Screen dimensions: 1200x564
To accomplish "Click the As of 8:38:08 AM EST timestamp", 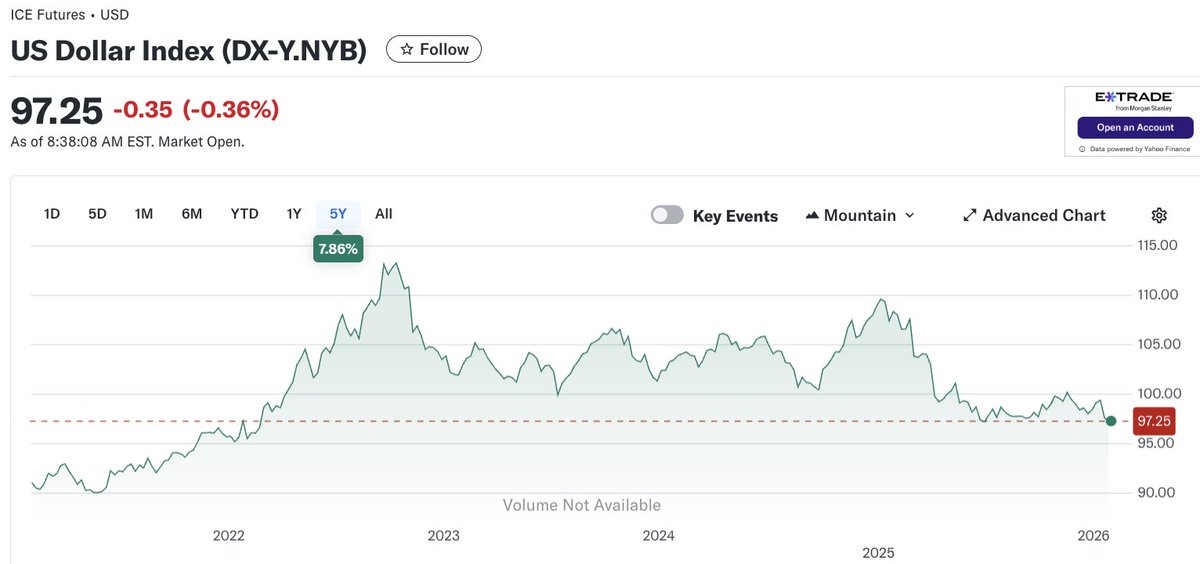I will click(x=127, y=142).
